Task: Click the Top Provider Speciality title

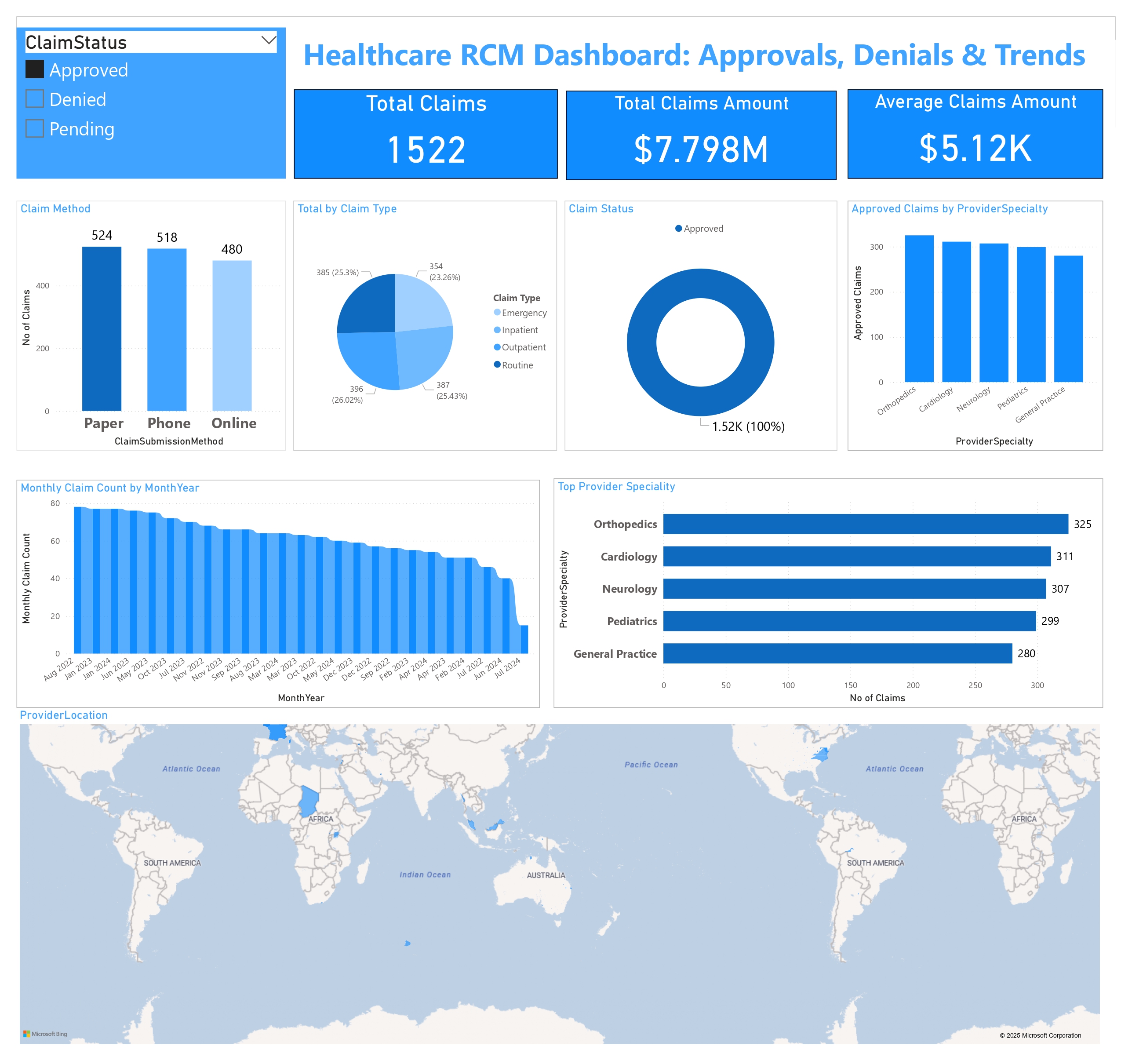Action: click(x=616, y=486)
